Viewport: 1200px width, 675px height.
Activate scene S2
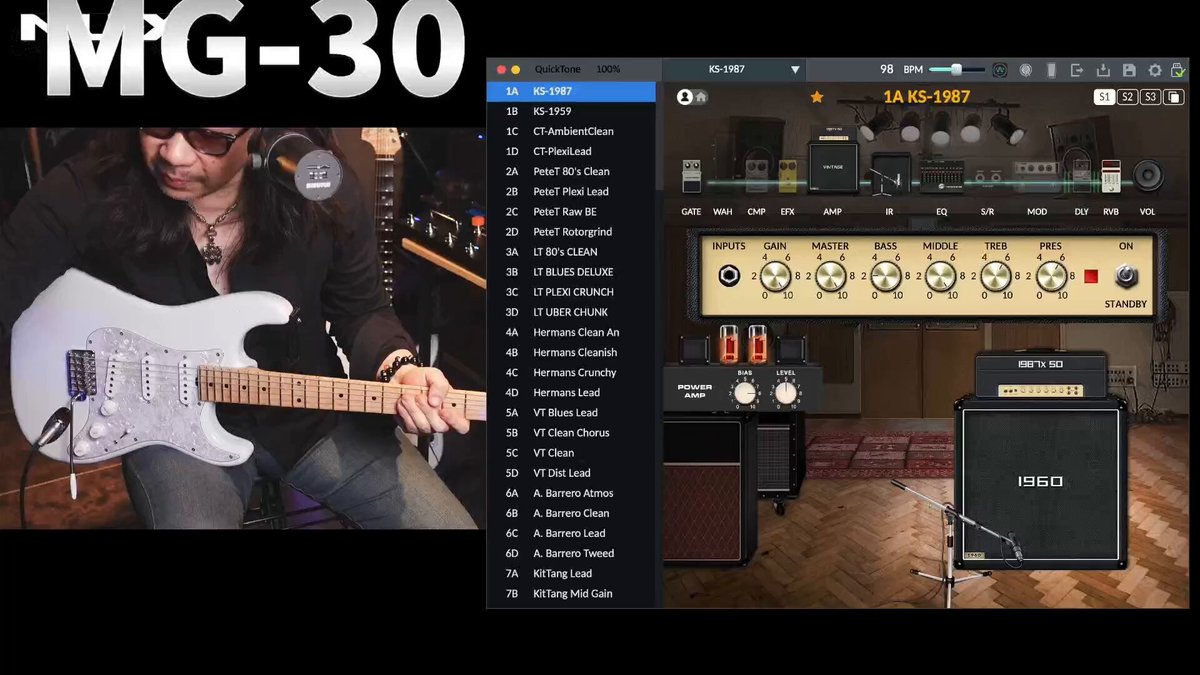1127,97
